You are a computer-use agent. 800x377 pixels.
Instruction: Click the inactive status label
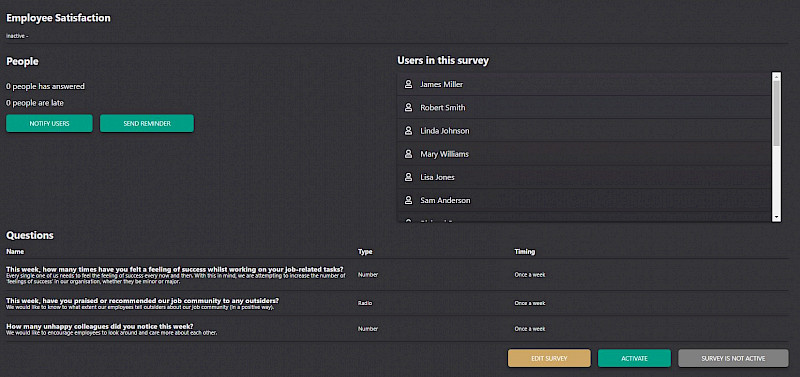click(x=17, y=36)
